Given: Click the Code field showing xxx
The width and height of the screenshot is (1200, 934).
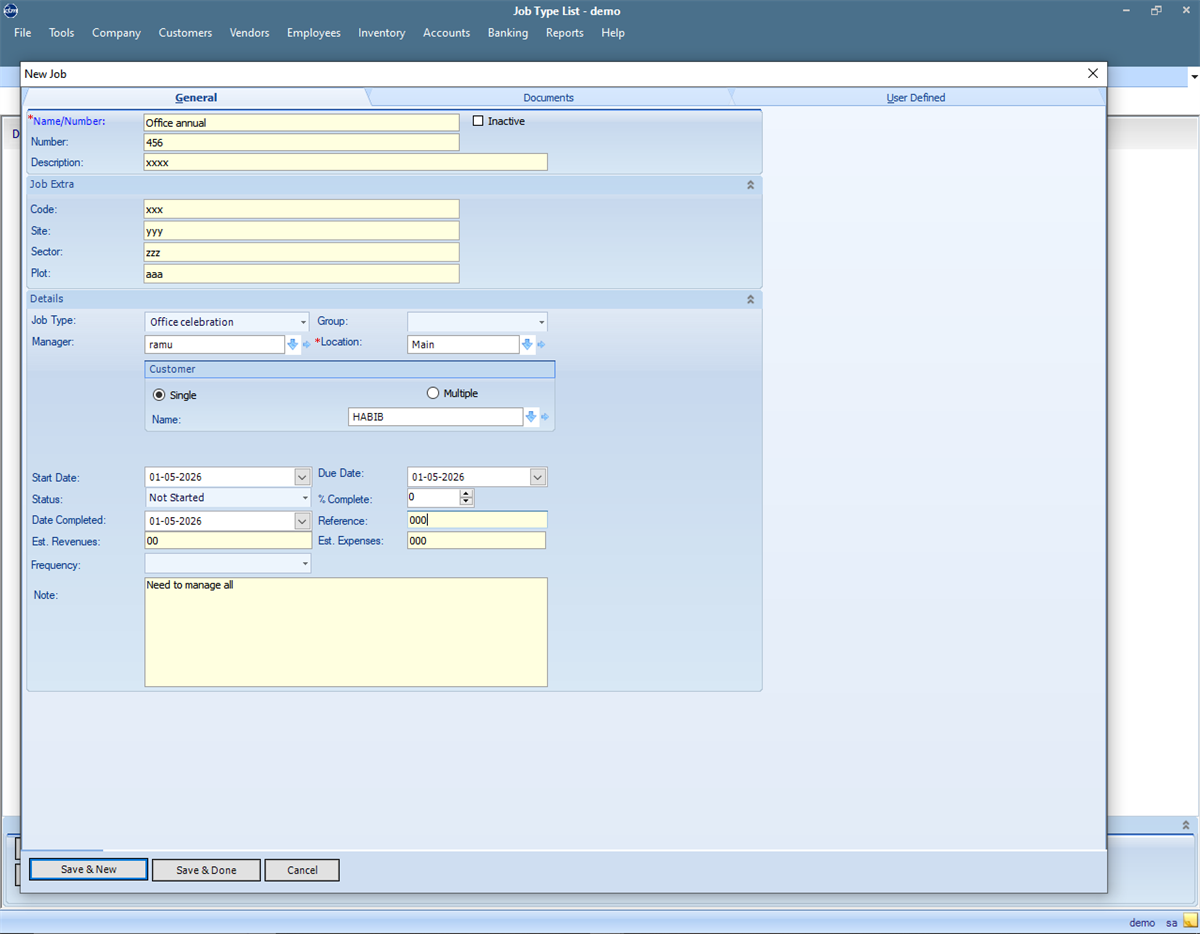Looking at the screenshot, I should (301, 209).
